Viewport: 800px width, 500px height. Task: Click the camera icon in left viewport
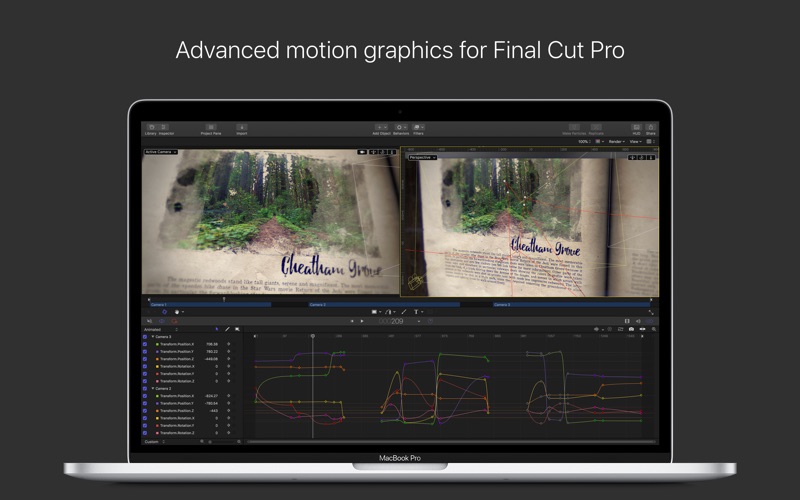[x=362, y=152]
